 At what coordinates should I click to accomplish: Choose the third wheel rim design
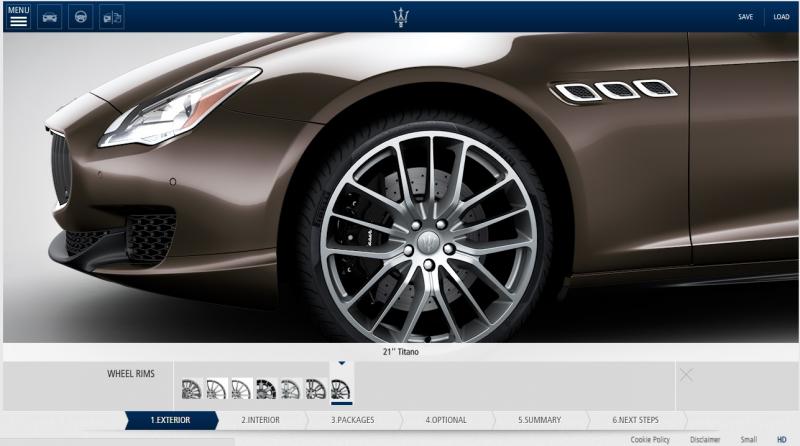(x=241, y=389)
